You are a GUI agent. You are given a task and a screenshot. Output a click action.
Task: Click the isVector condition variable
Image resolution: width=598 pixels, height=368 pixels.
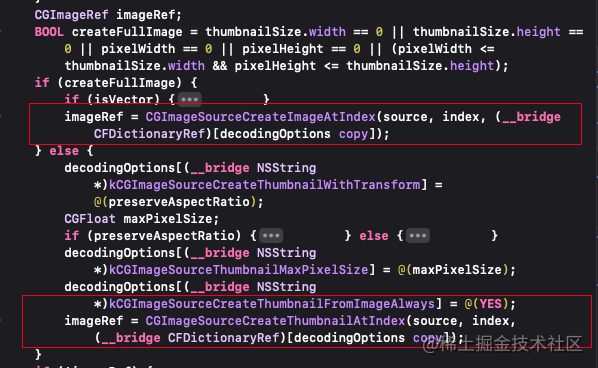(x=123, y=100)
